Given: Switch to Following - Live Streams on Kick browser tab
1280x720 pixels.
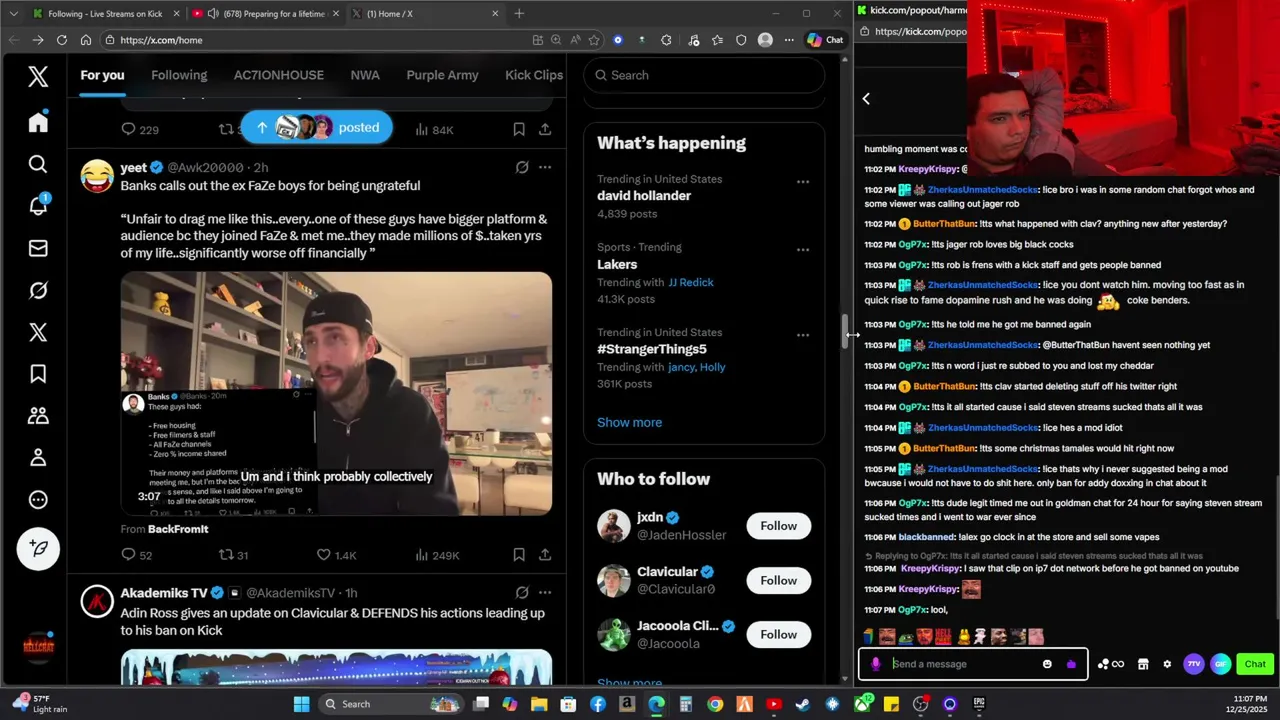Looking at the screenshot, I should (x=105, y=14).
